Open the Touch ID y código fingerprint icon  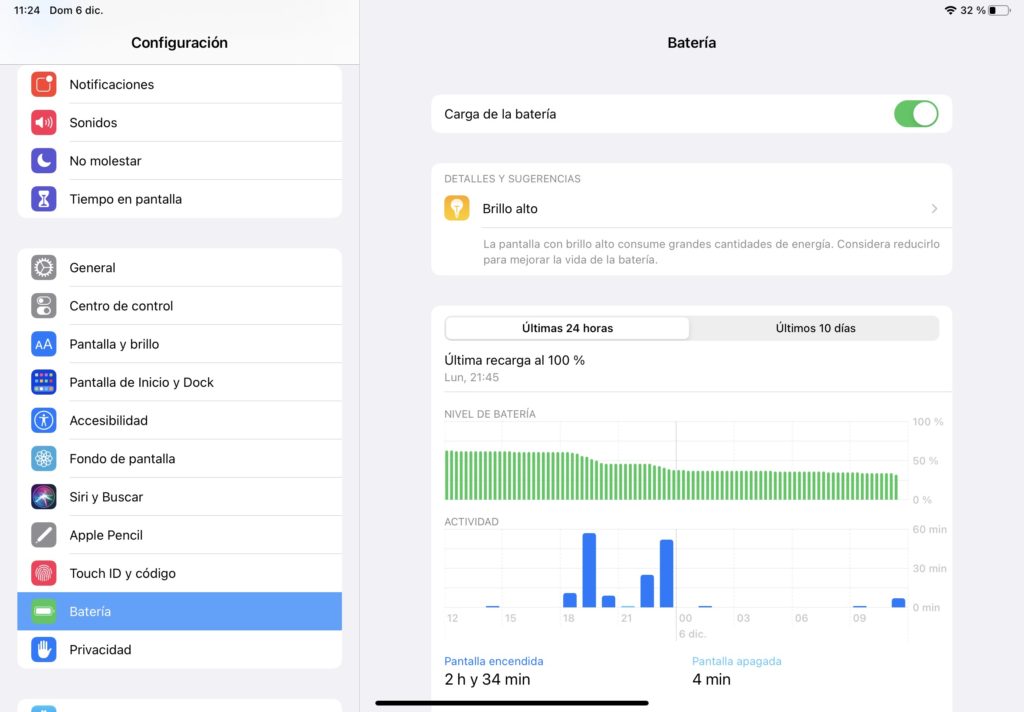pos(44,573)
